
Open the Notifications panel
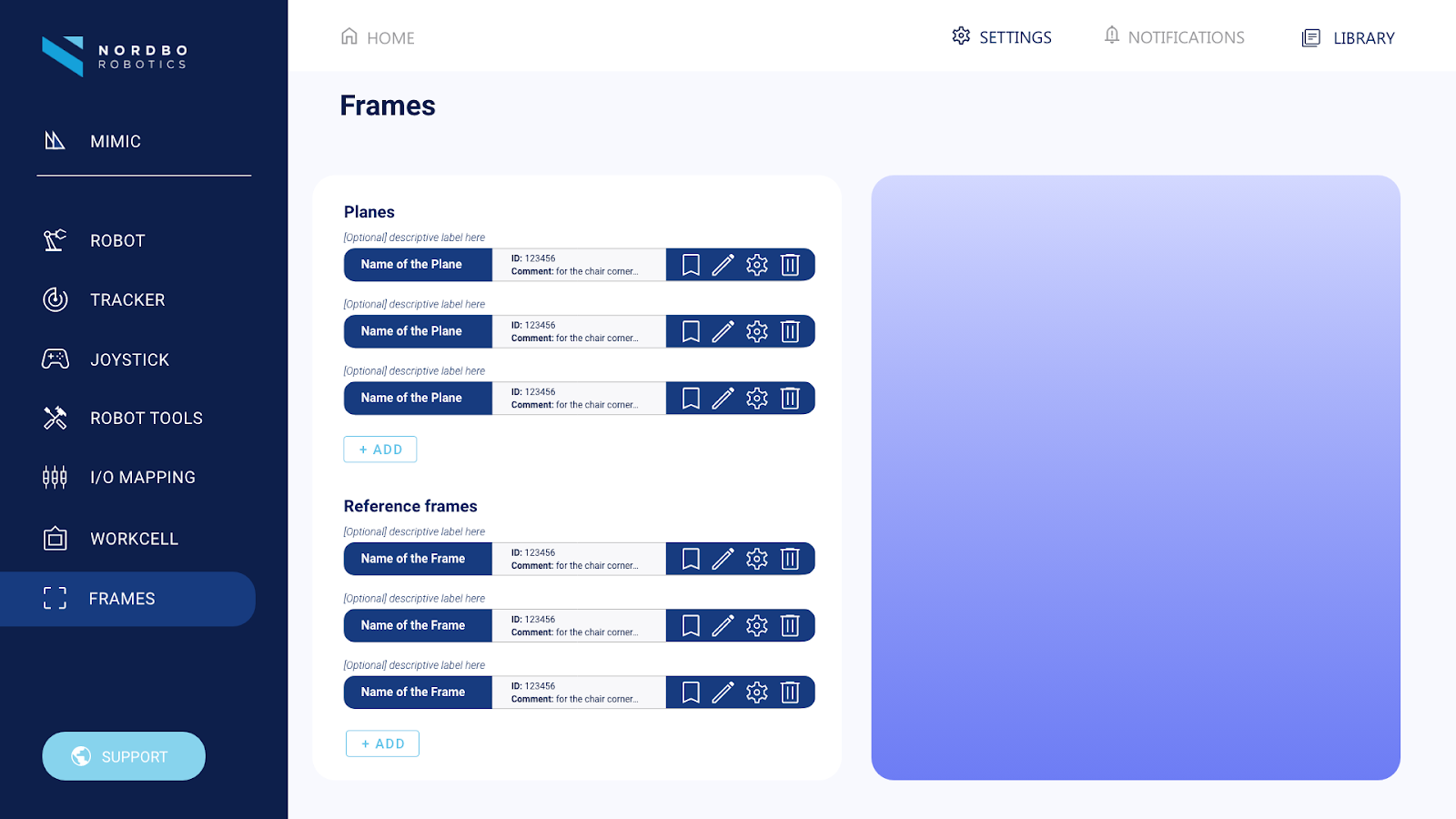tap(1173, 37)
